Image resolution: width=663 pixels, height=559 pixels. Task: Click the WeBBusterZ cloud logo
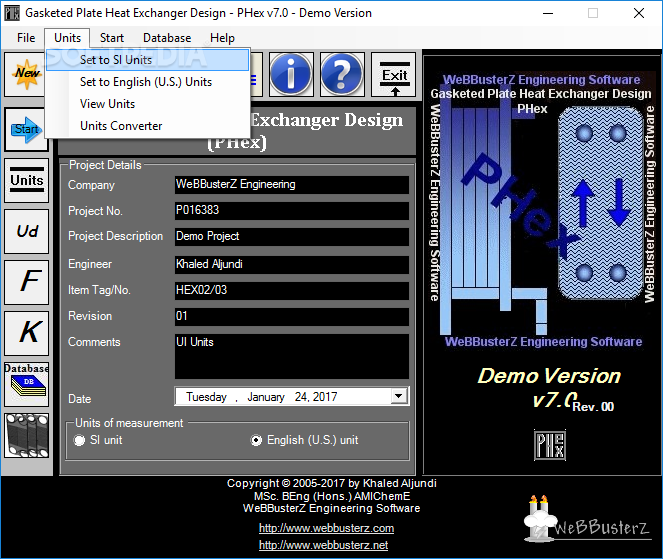(587, 520)
